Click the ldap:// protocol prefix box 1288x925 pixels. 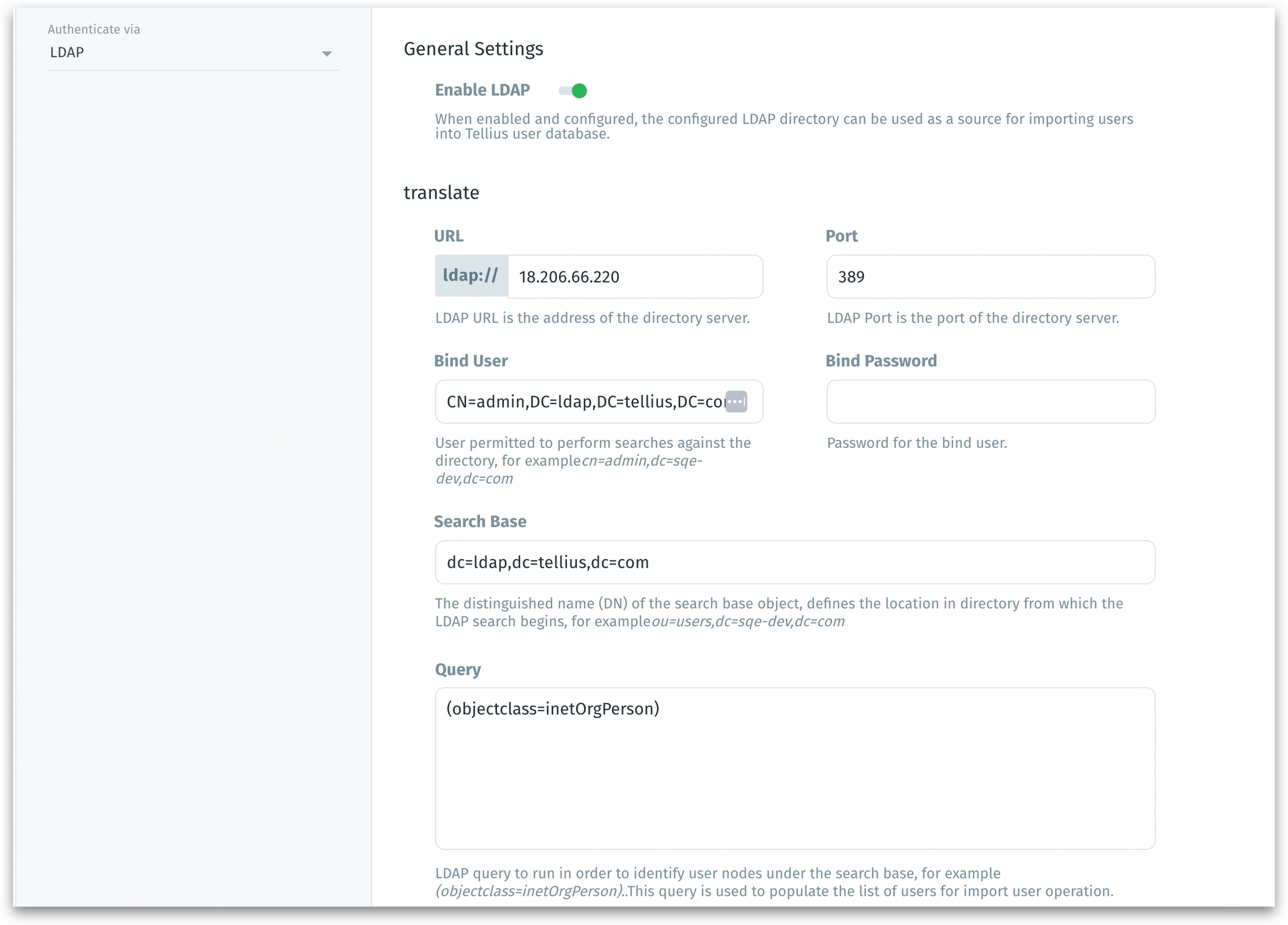[x=471, y=276]
